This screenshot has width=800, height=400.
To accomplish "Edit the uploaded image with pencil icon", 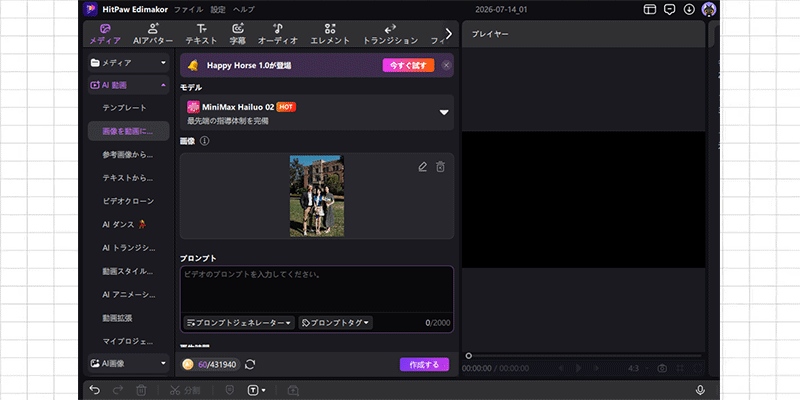I will tap(422, 167).
